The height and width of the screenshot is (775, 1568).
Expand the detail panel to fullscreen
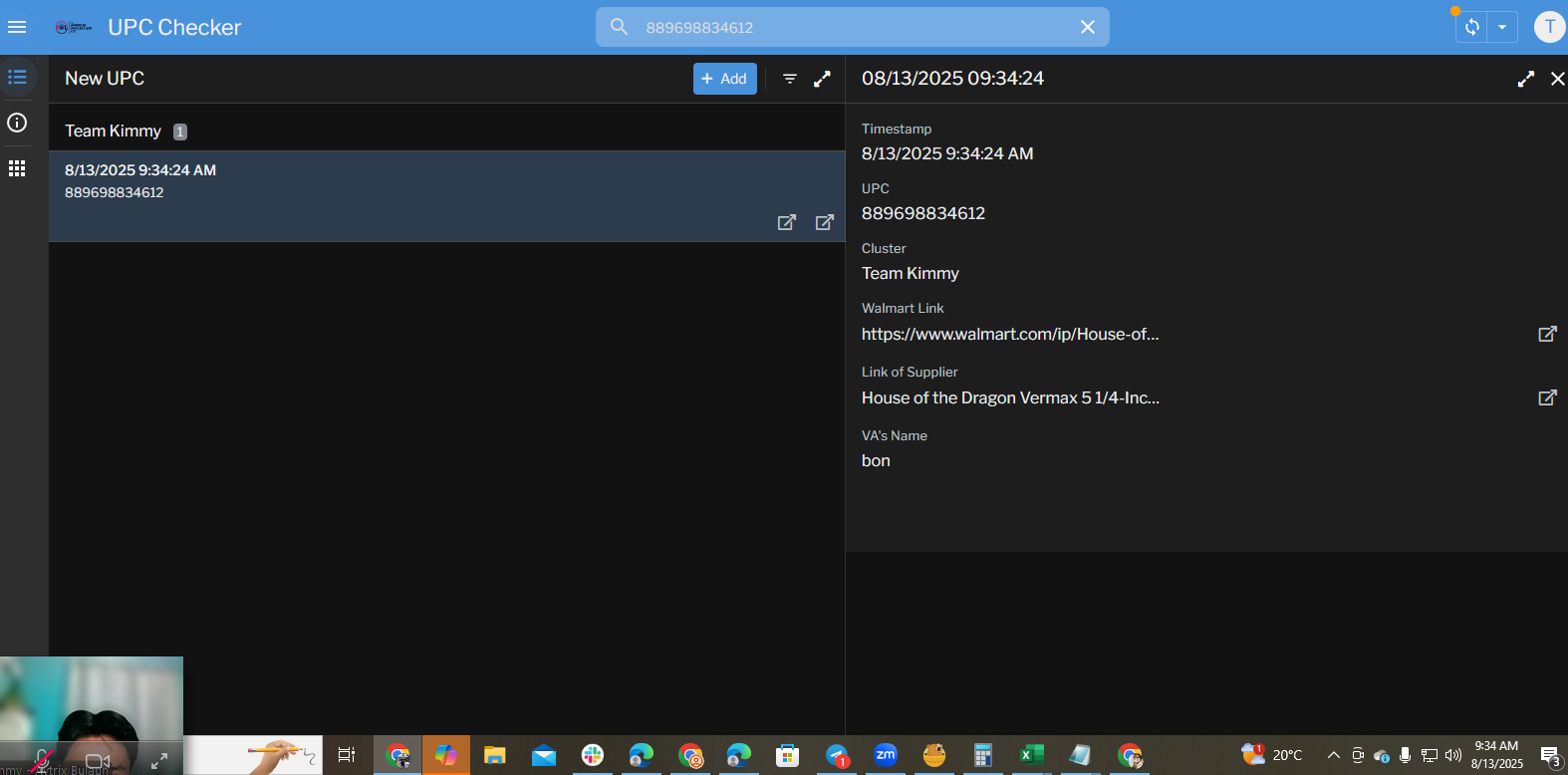(1525, 79)
